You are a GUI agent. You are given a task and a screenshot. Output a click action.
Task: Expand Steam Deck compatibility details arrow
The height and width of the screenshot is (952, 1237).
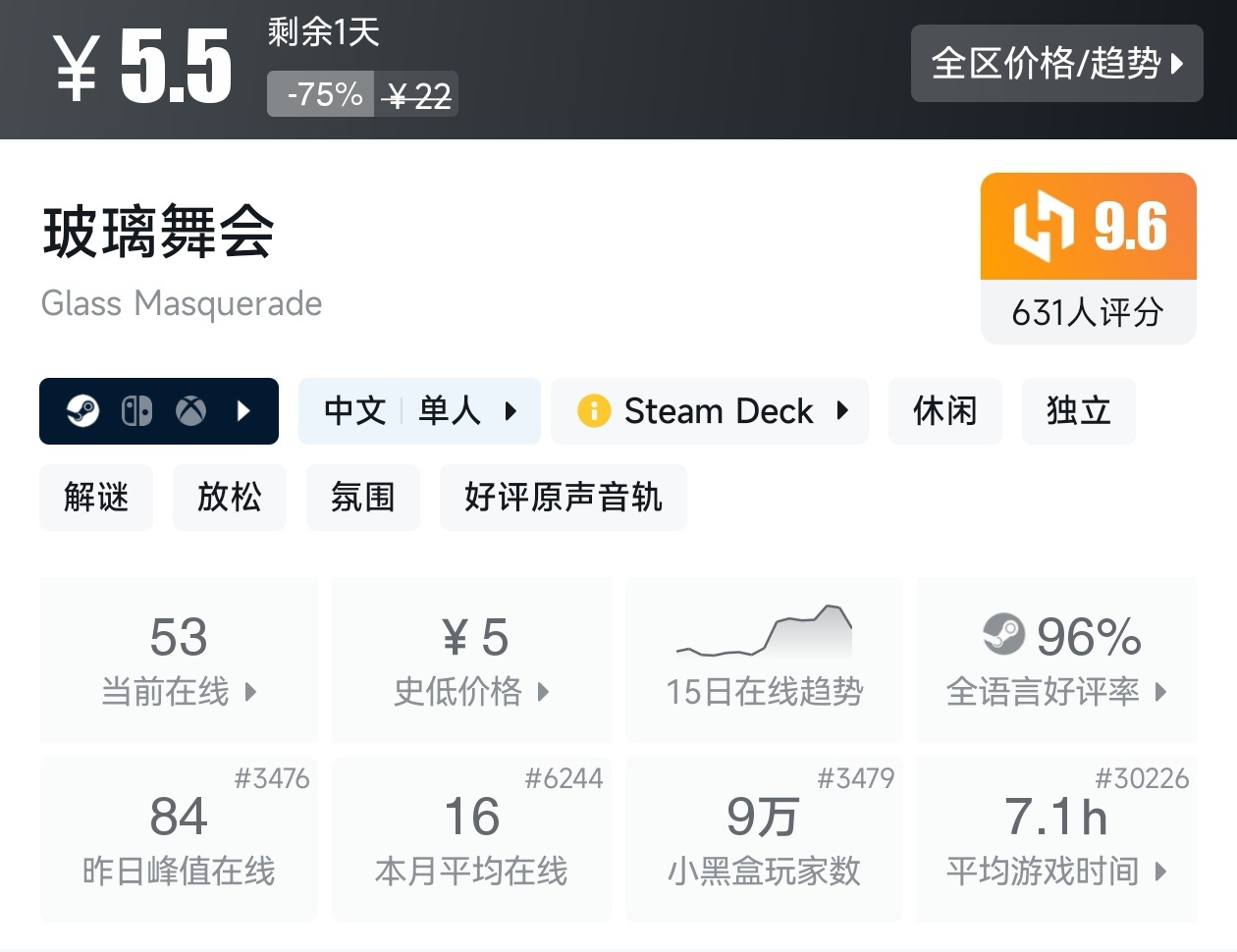[x=842, y=411]
